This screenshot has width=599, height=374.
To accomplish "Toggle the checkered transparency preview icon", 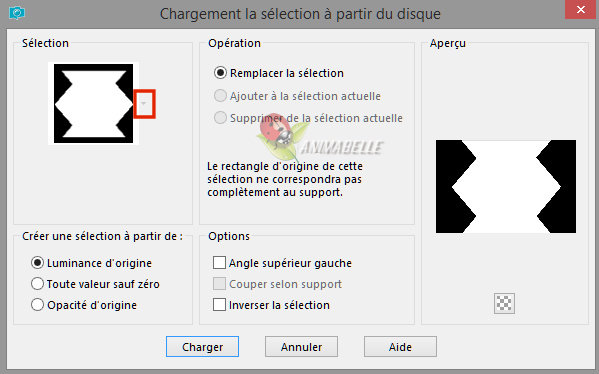I will point(504,304).
